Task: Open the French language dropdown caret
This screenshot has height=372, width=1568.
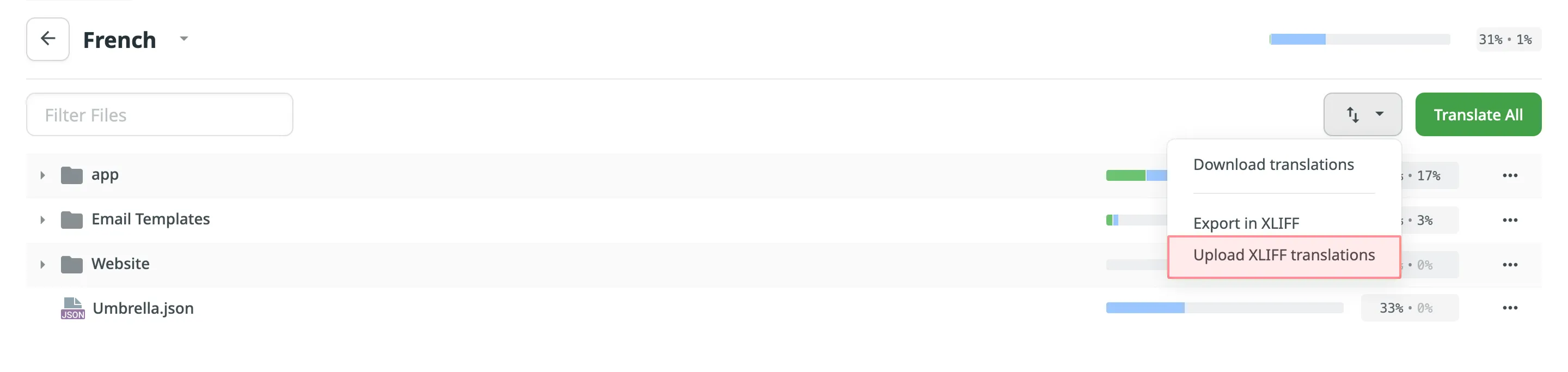Action: pos(184,38)
